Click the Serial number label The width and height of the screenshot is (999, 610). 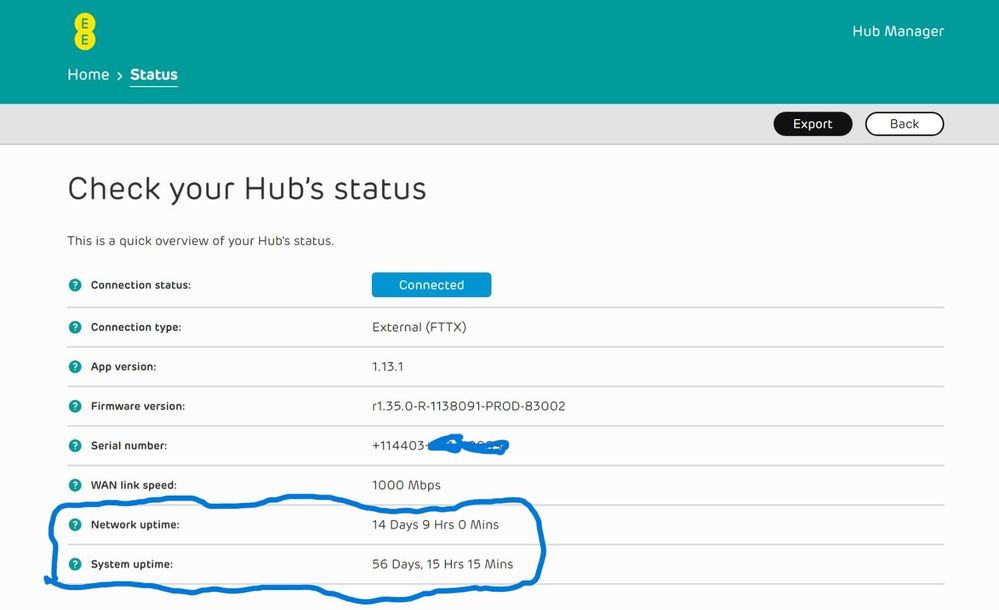click(129, 446)
